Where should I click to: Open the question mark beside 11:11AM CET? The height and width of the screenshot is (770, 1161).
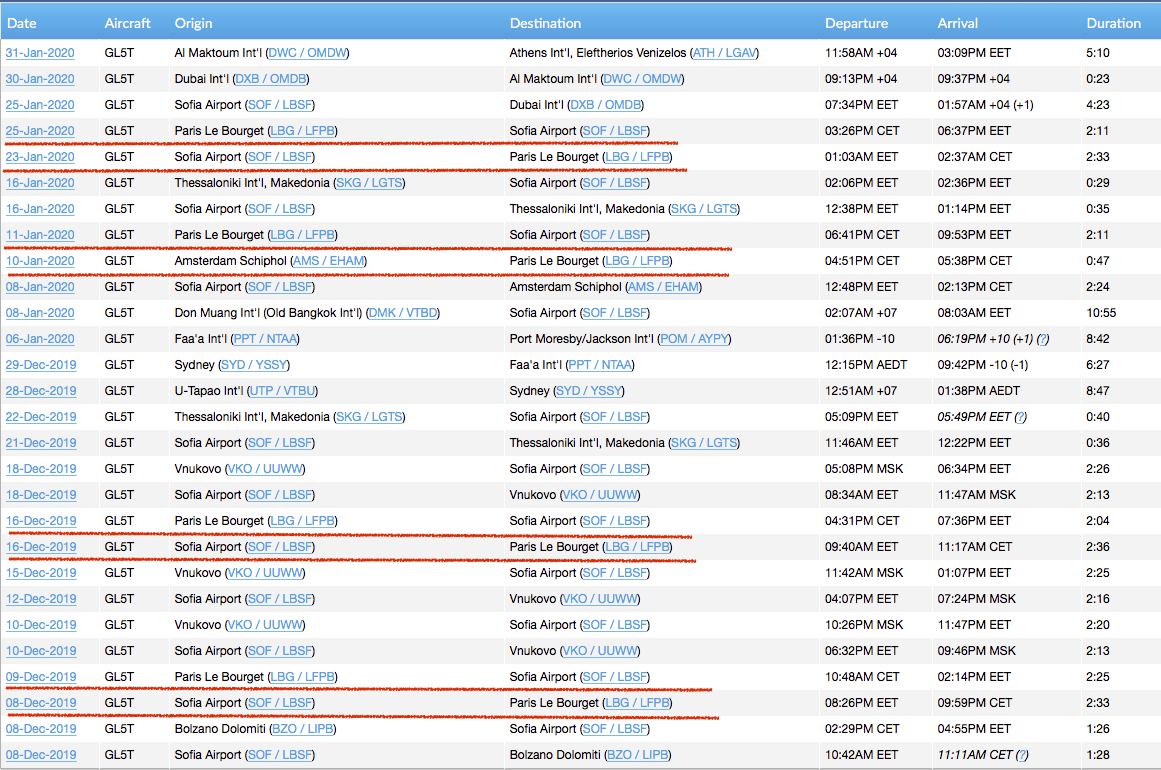pos(1022,755)
